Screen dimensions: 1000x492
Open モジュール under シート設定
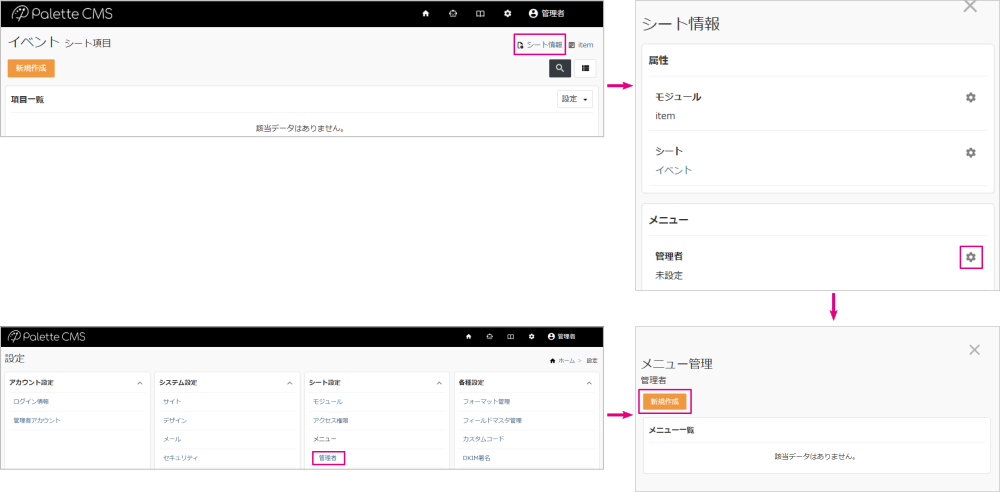328,401
